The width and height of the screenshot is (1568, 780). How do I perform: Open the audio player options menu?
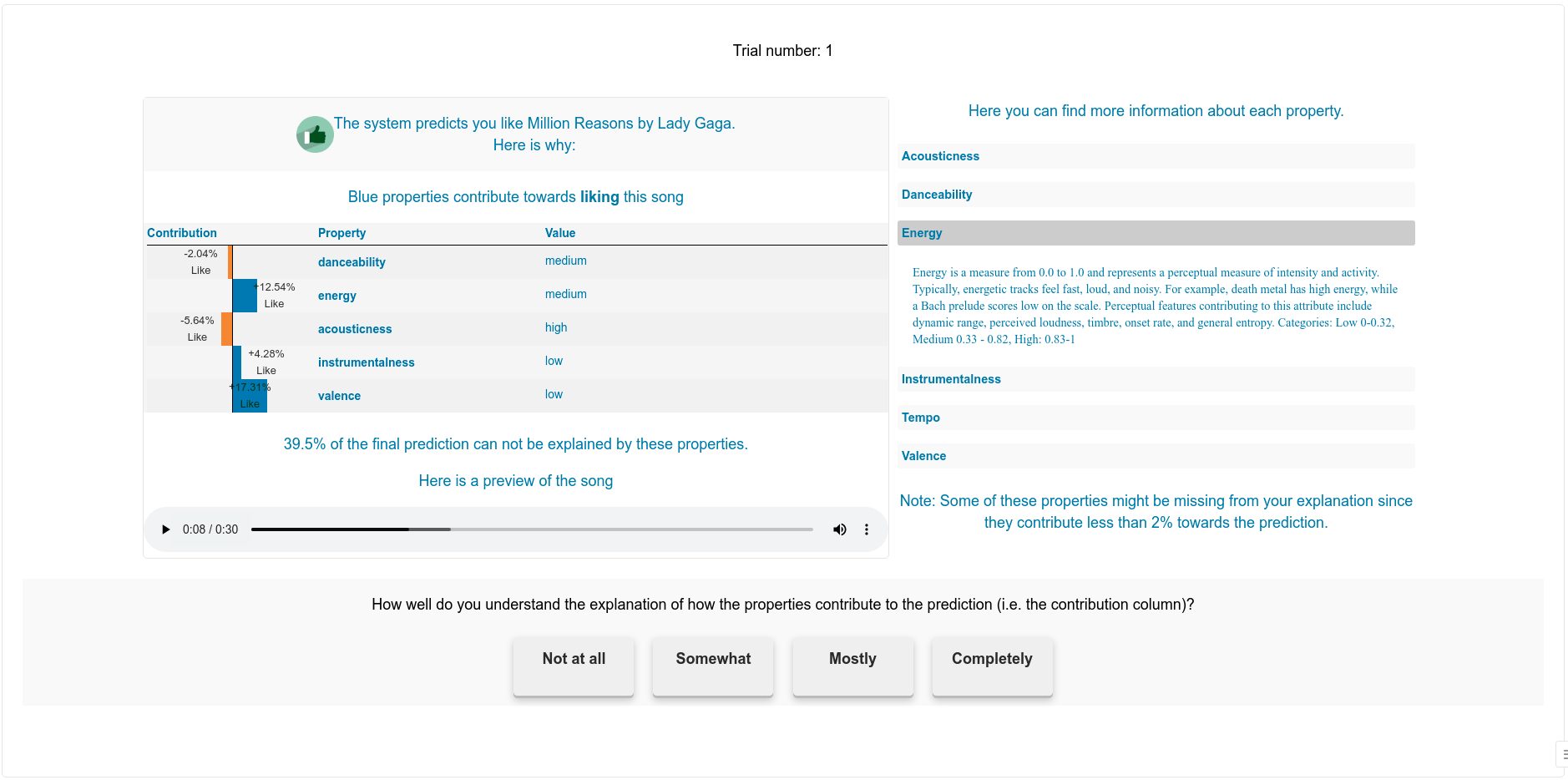pos(866,529)
